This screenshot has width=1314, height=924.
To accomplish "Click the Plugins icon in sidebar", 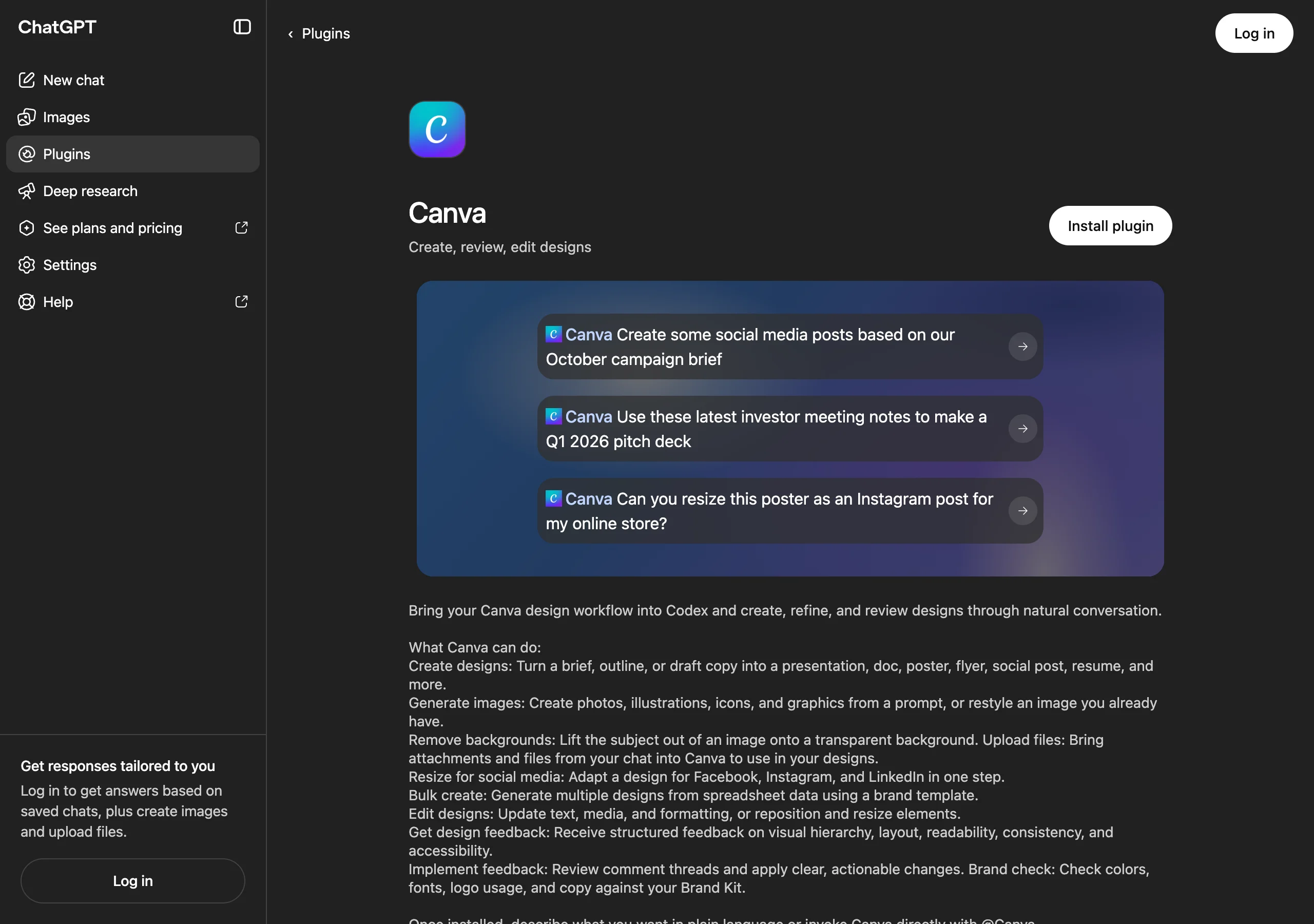I will [26, 154].
